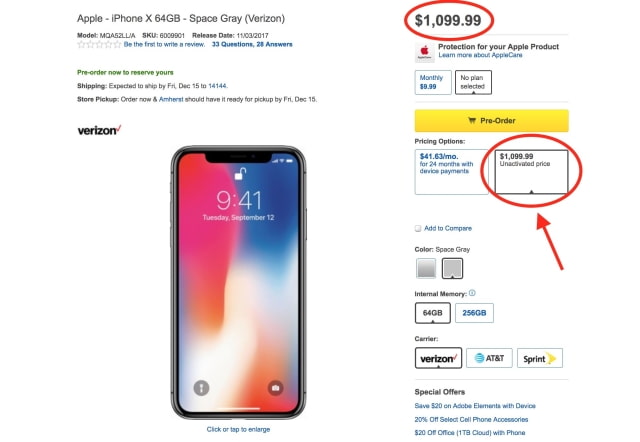
Task: Choose 256GB internal memory
Action: click(474, 313)
